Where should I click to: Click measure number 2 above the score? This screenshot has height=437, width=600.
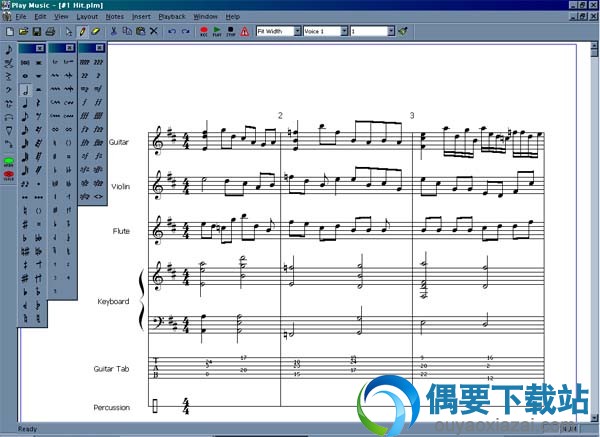280,115
